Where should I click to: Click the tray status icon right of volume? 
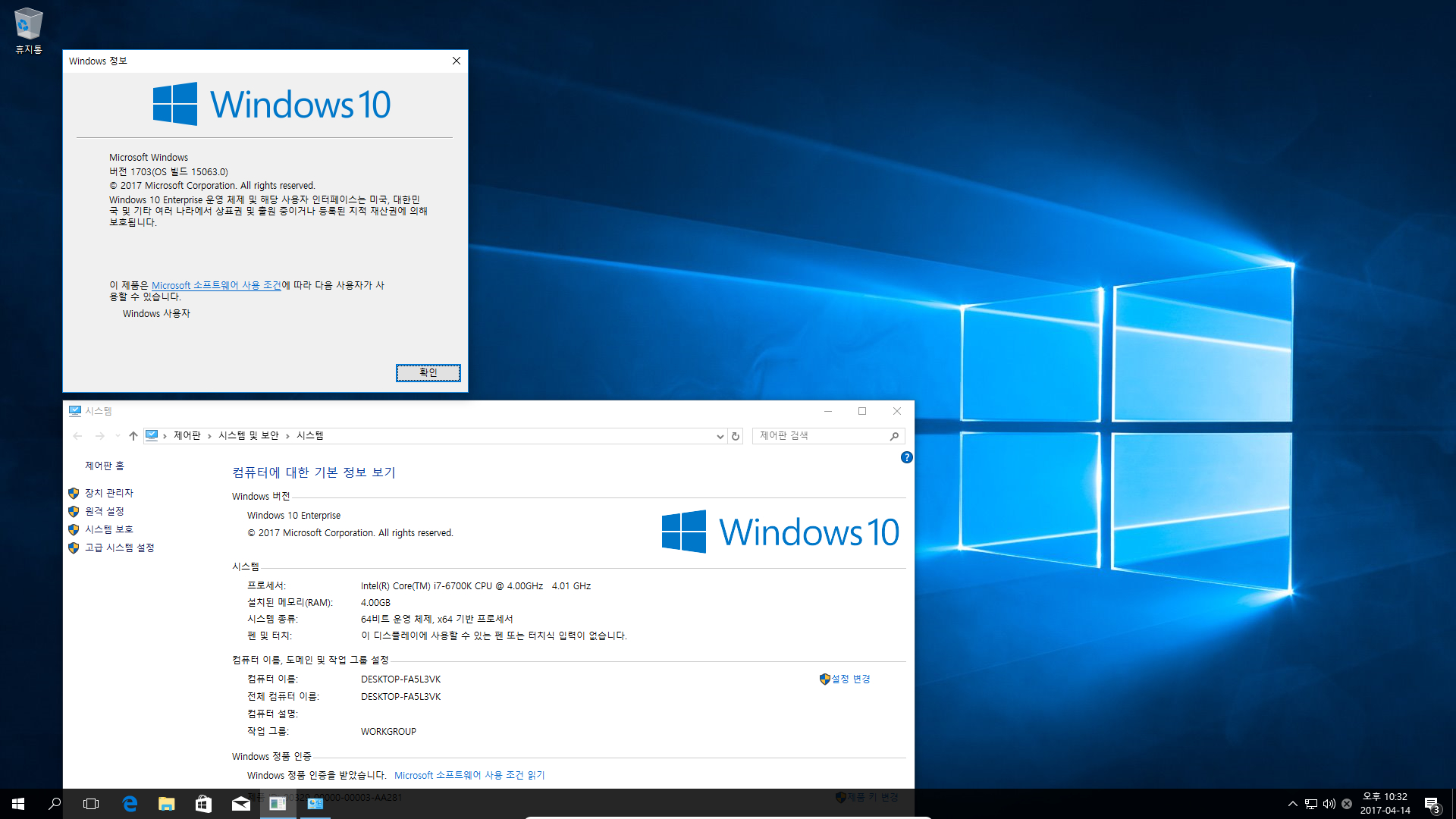[1347, 804]
